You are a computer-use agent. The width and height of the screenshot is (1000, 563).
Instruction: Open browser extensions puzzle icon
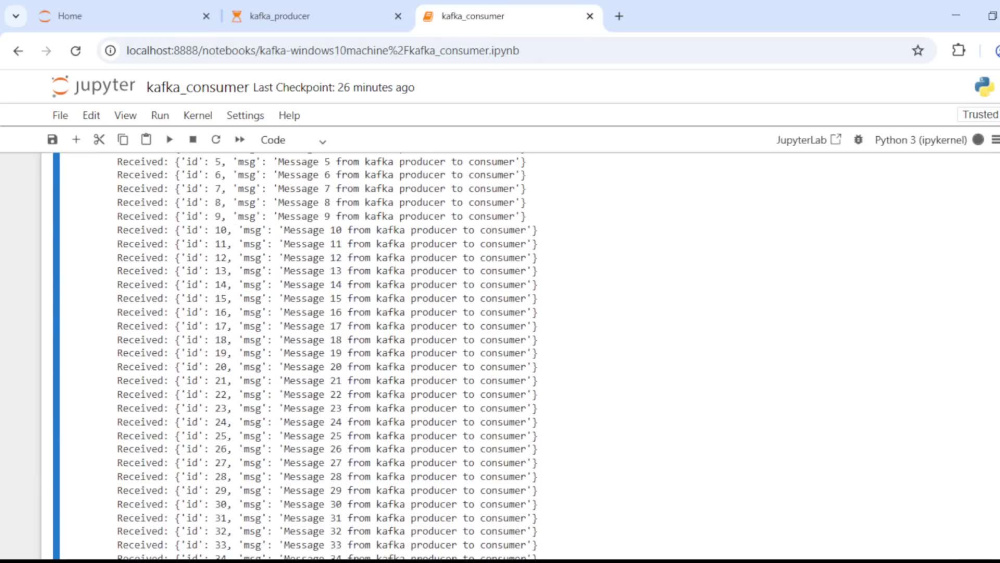pyautogui.click(x=959, y=50)
